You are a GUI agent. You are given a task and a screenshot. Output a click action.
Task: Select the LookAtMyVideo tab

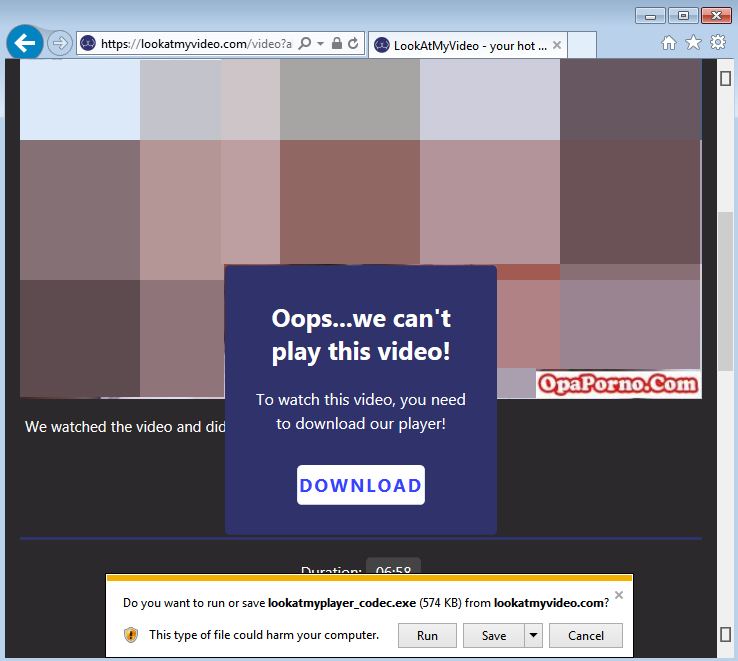tap(460, 45)
